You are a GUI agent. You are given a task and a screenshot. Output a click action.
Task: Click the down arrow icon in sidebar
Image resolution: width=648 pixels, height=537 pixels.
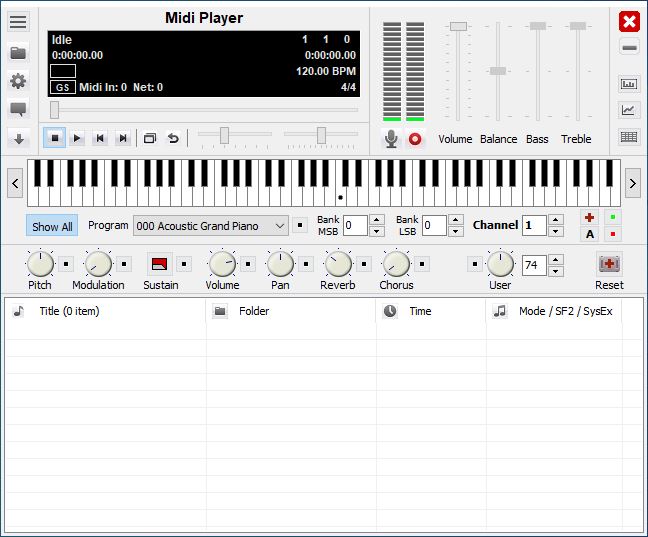pos(19,138)
